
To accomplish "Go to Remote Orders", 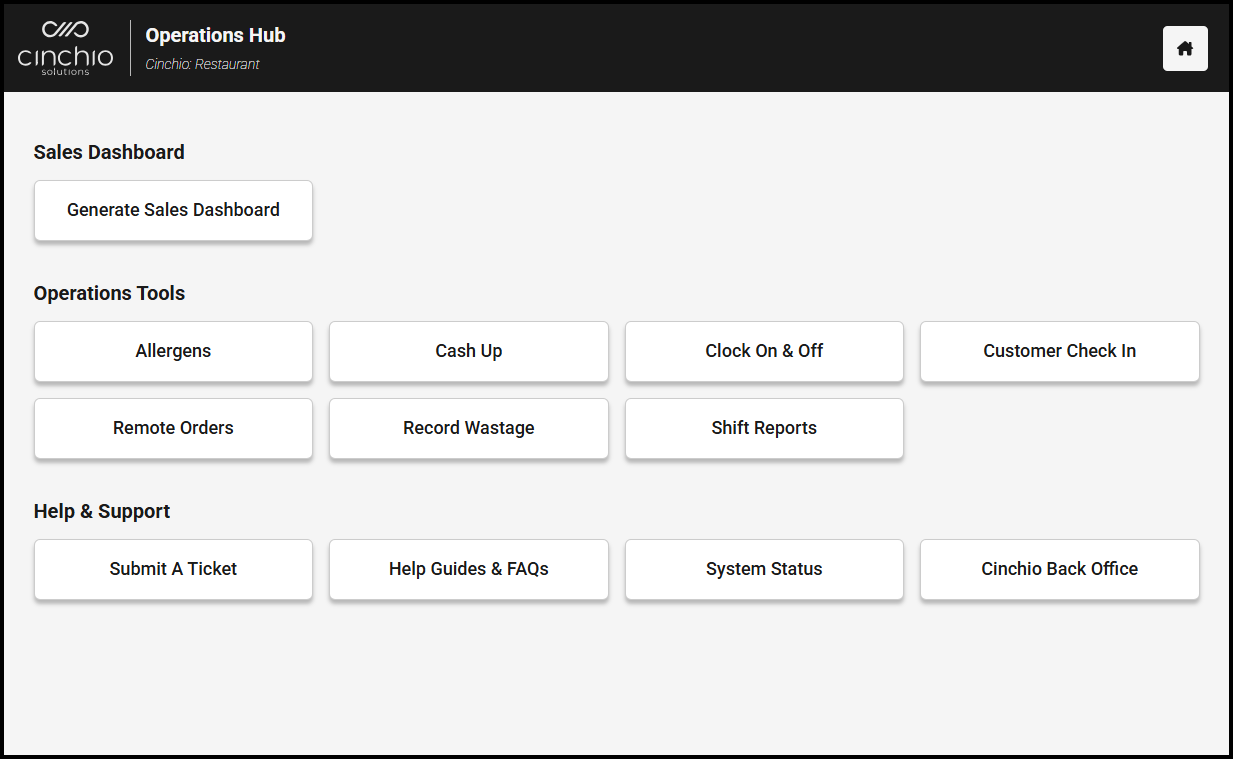I will click(x=173, y=428).
